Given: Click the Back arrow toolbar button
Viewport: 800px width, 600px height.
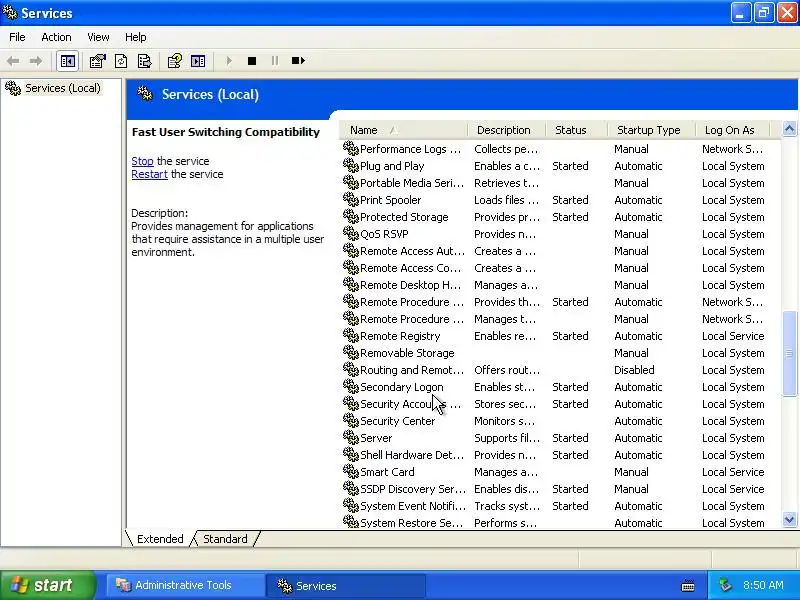Looking at the screenshot, I should click(13, 61).
